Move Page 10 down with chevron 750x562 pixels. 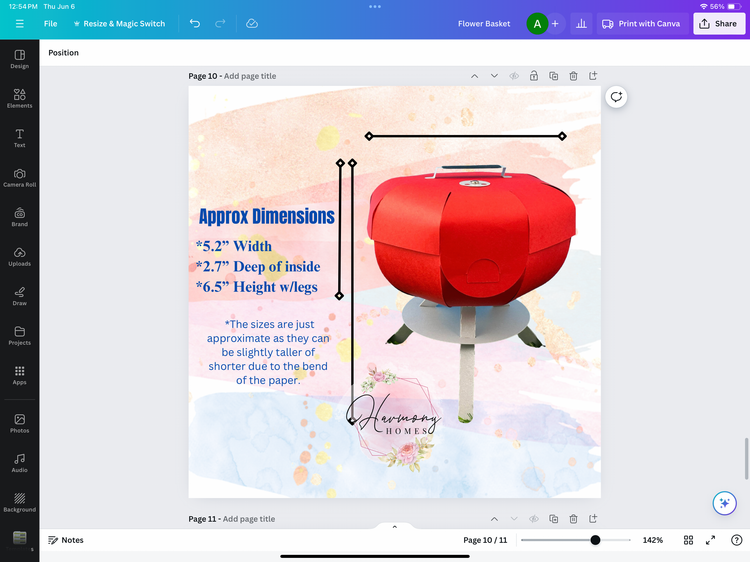coord(494,76)
